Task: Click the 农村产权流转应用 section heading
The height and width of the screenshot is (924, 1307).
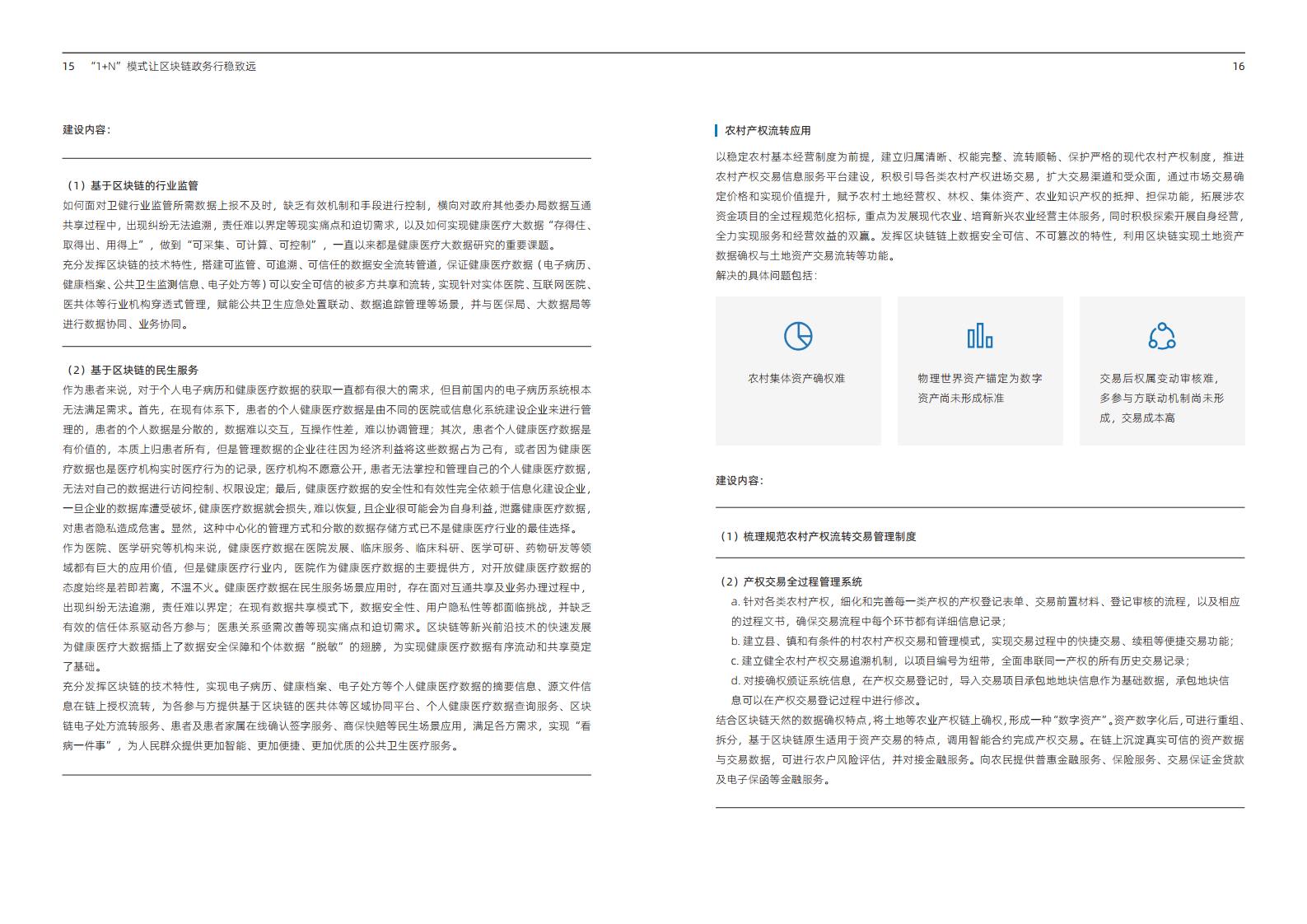Action: coord(768,131)
